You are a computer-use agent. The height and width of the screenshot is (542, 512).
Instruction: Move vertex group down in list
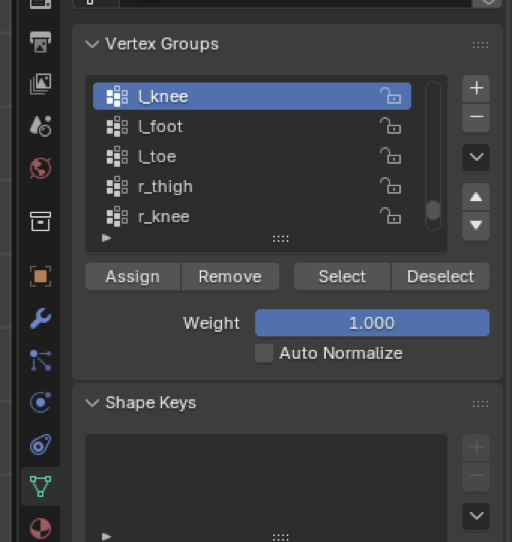pos(476,226)
